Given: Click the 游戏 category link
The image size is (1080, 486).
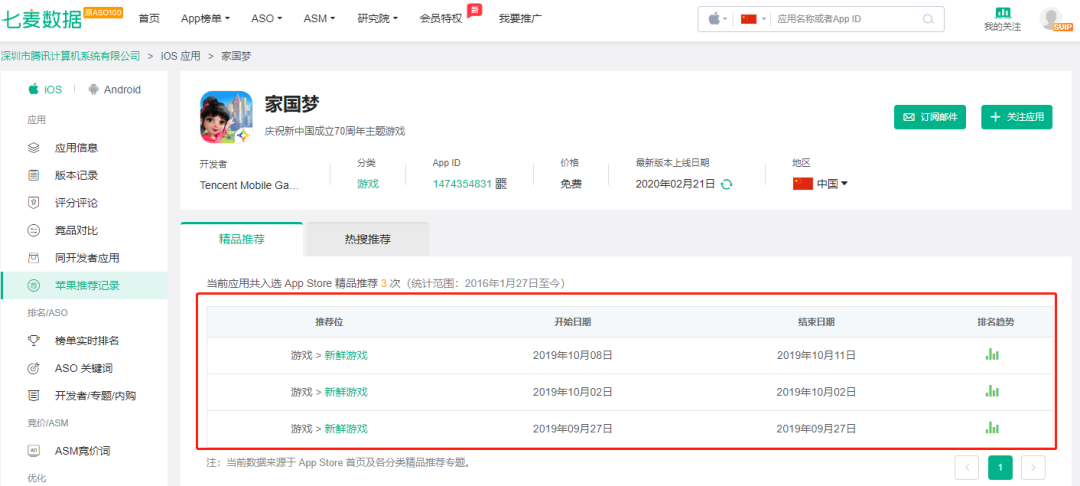Looking at the screenshot, I should coord(368,184).
